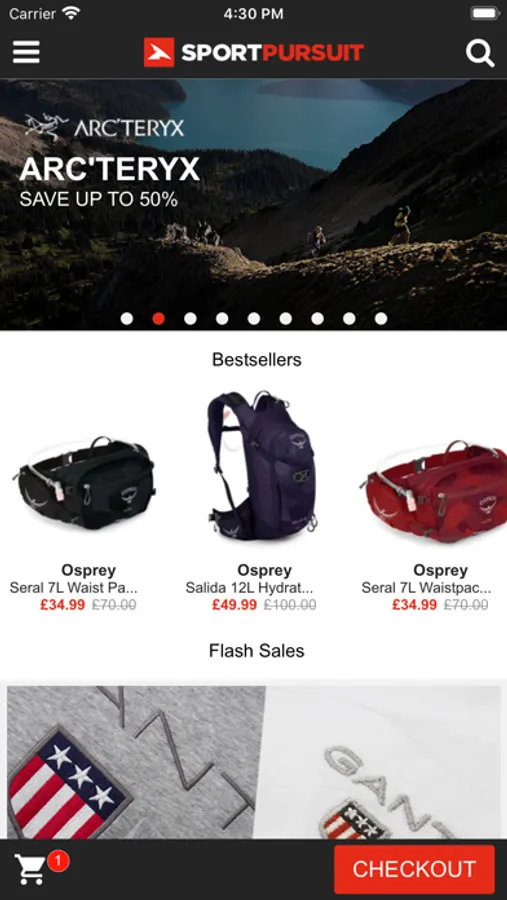Open the hamburger menu
507x900 pixels.
[x=26, y=52]
